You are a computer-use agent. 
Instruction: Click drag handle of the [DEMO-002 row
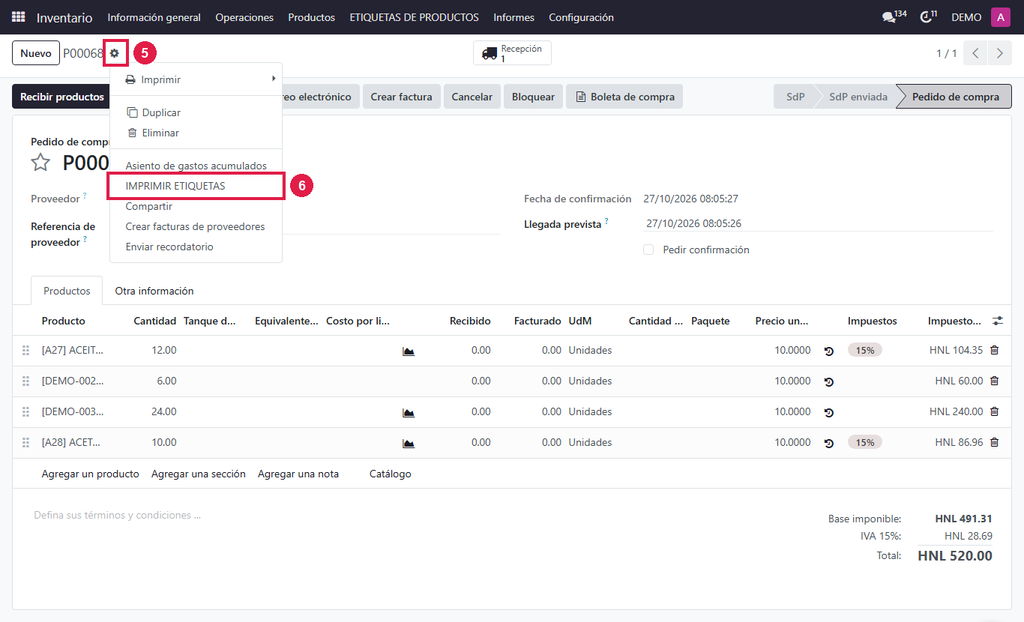[26, 381]
